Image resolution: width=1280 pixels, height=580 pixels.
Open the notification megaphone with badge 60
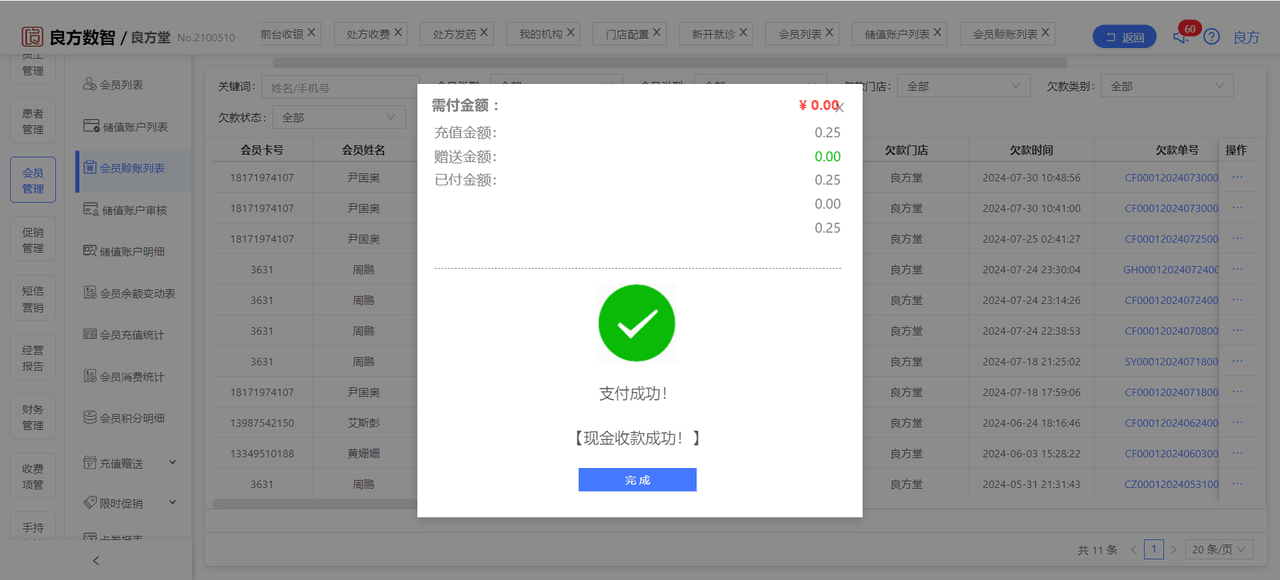tap(1181, 37)
